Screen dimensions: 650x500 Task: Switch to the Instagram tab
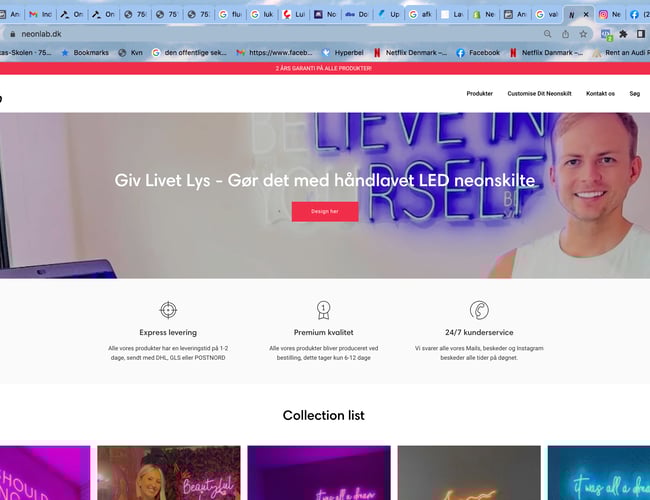[x=609, y=15]
